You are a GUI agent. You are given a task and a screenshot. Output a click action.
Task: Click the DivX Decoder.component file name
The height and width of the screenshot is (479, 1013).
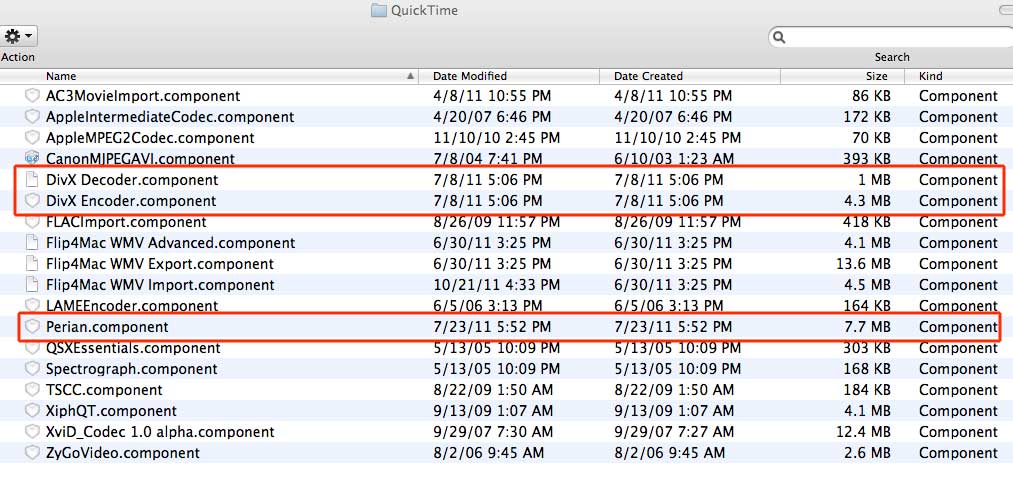132,180
